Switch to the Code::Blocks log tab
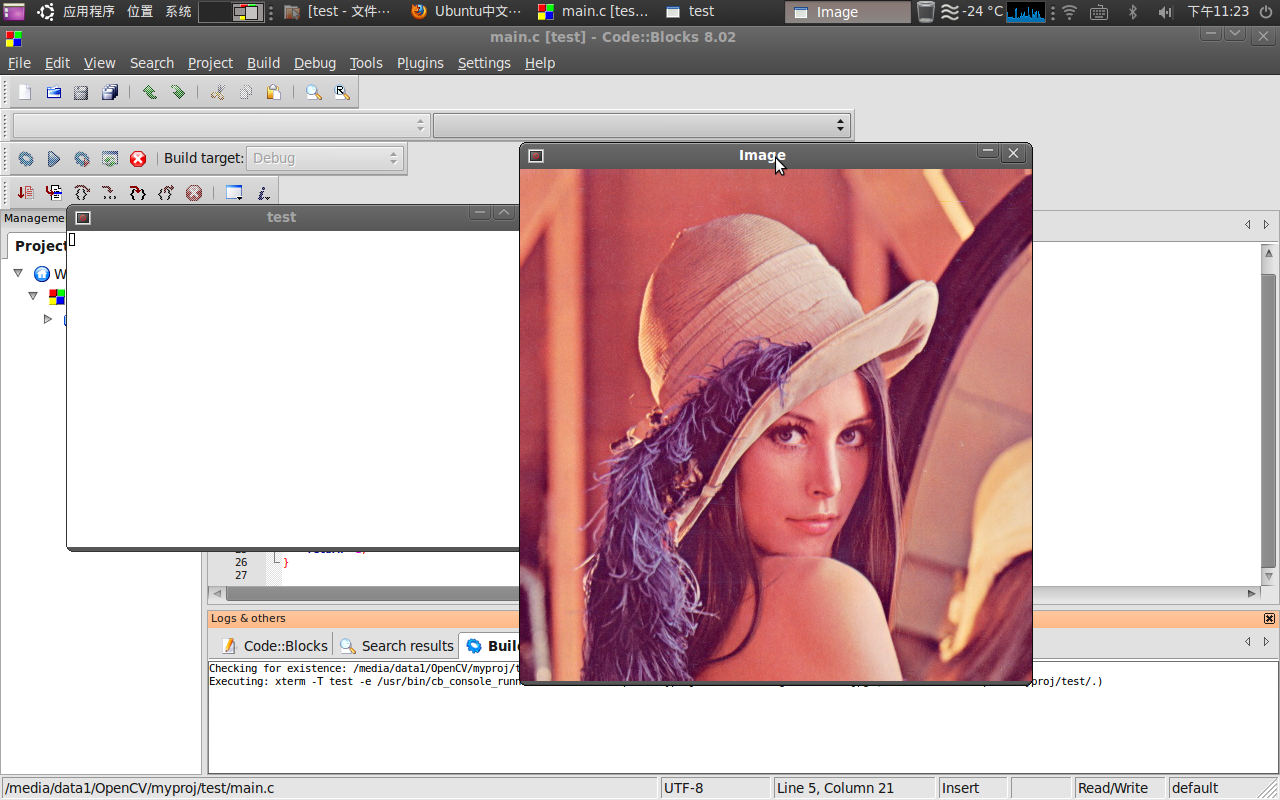This screenshot has height=800, width=1280. [x=274, y=646]
